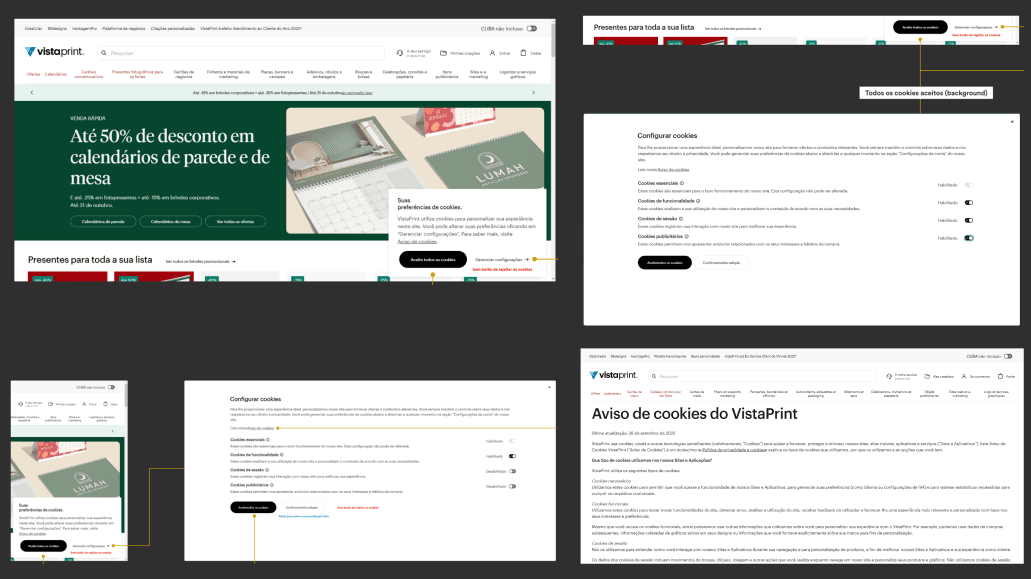The height and width of the screenshot is (579, 1031).
Task: Open the headset help icon on the main homepage
Action: coord(399,53)
